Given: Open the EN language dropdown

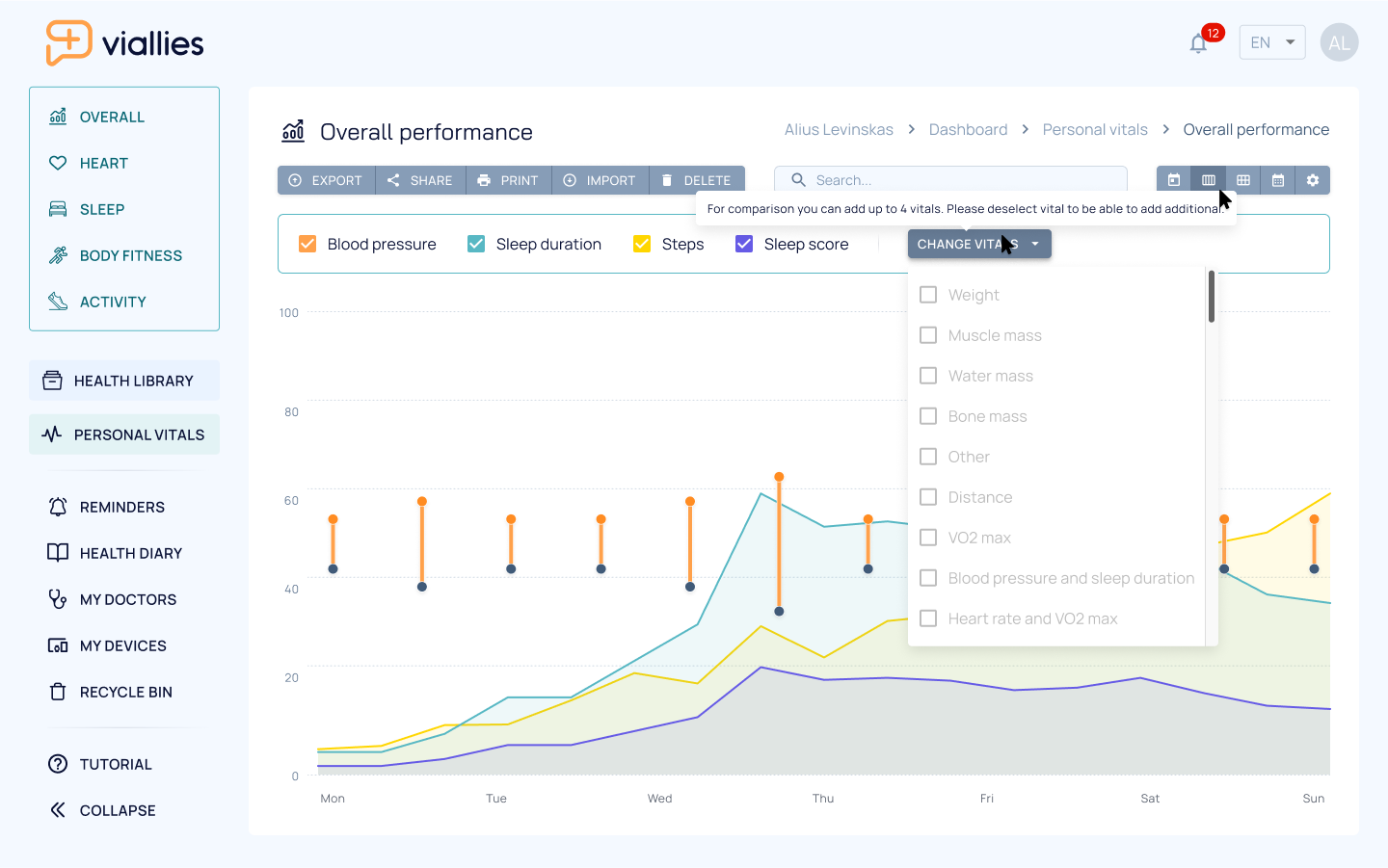Looking at the screenshot, I should click(x=1271, y=42).
